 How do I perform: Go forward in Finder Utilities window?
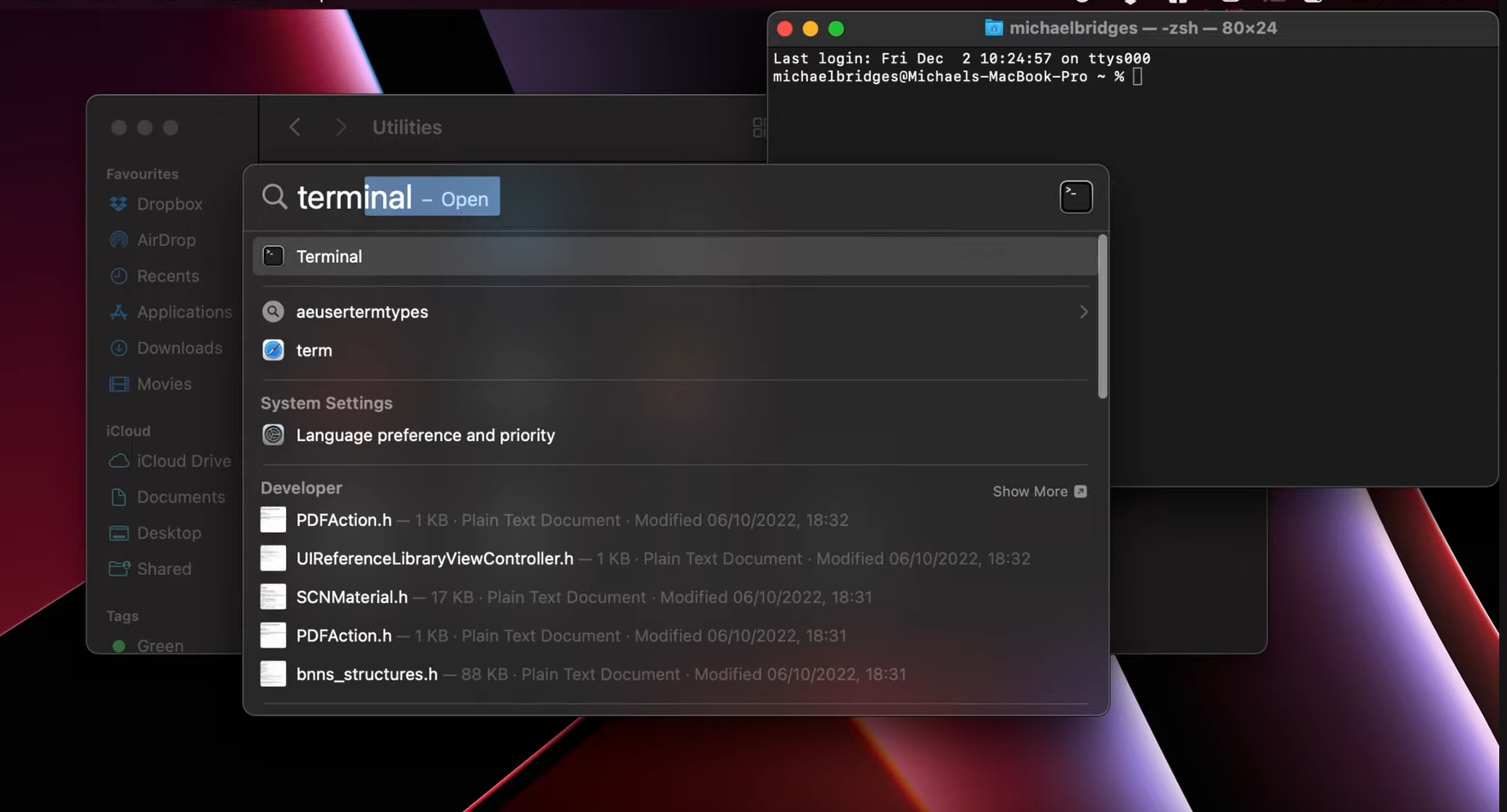(x=340, y=128)
